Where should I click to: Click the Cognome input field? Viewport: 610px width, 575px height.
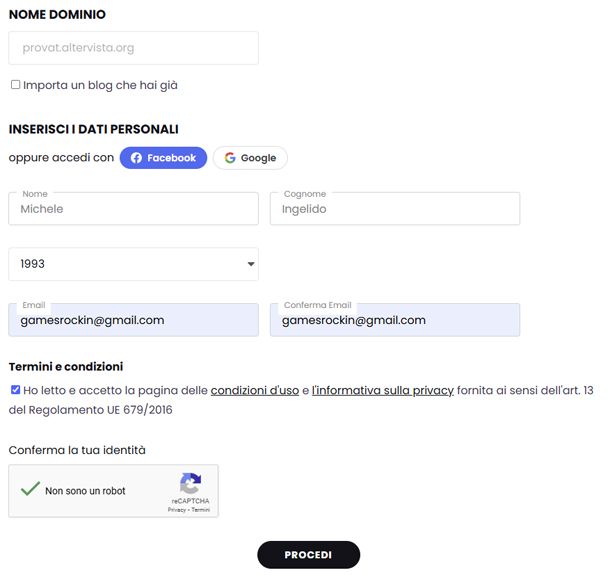394,209
